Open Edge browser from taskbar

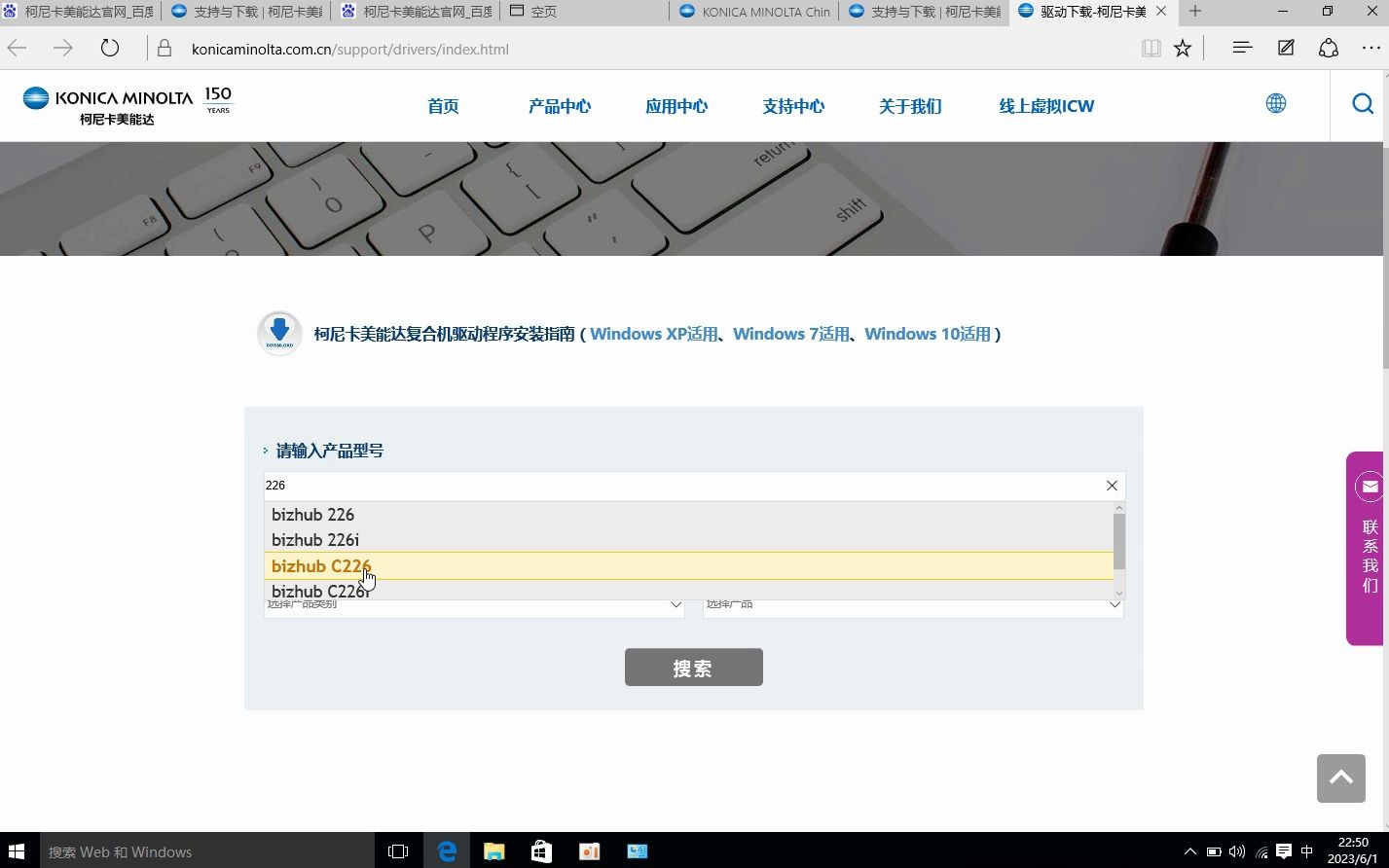click(x=447, y=851)
